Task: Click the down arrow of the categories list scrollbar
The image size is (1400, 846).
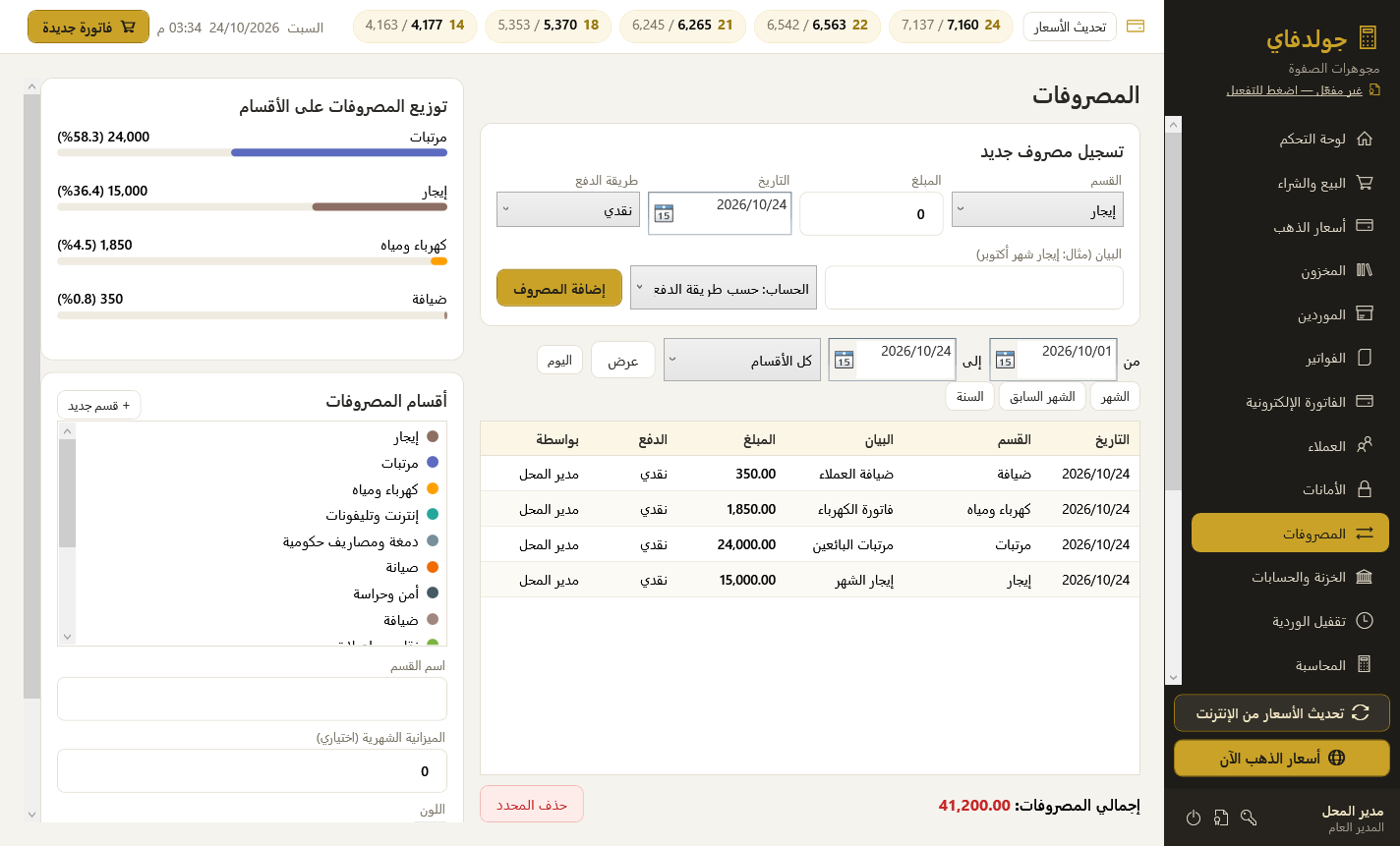Action: pyautogui.click(x=67, y=637)
